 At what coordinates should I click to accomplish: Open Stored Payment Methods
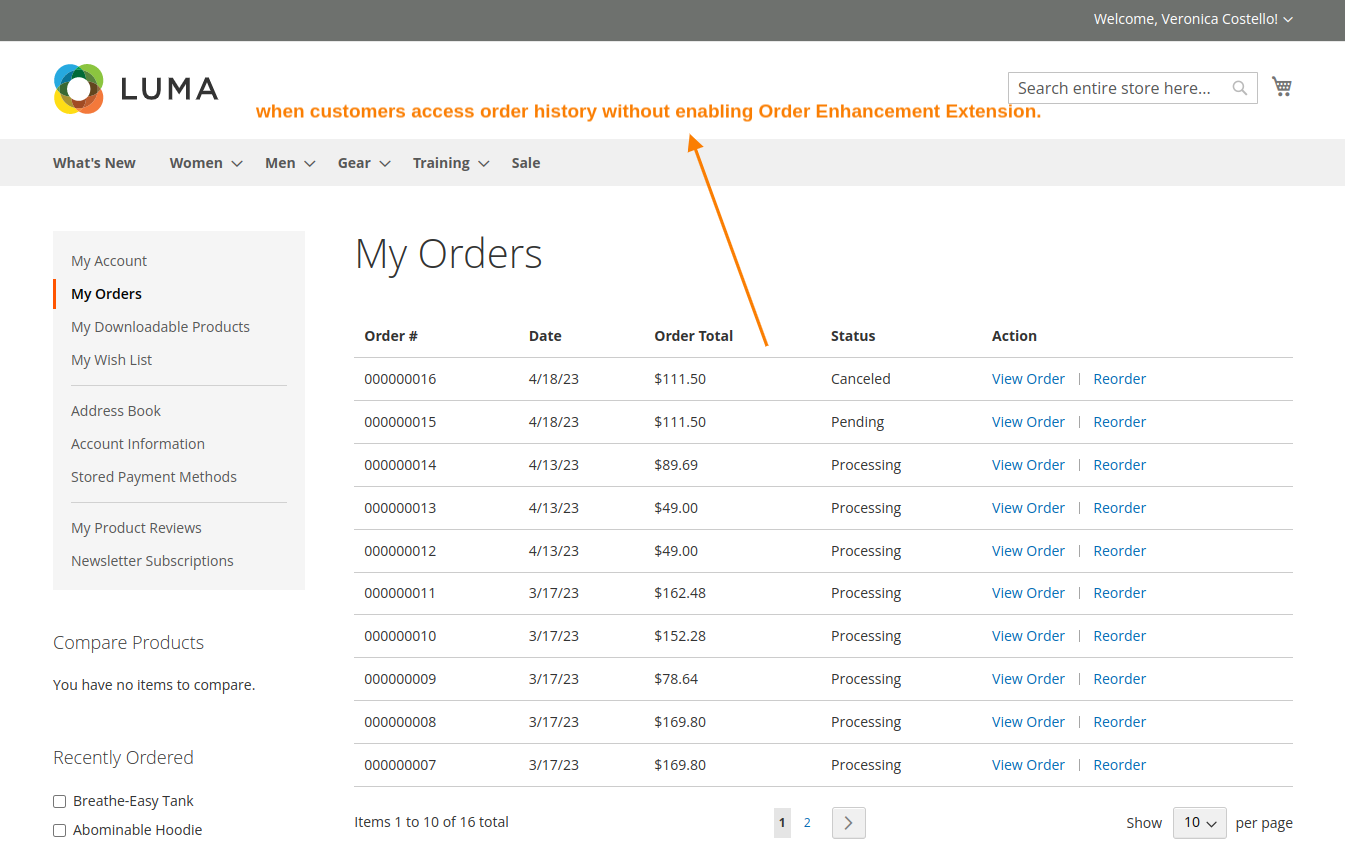tap(154, 476)
